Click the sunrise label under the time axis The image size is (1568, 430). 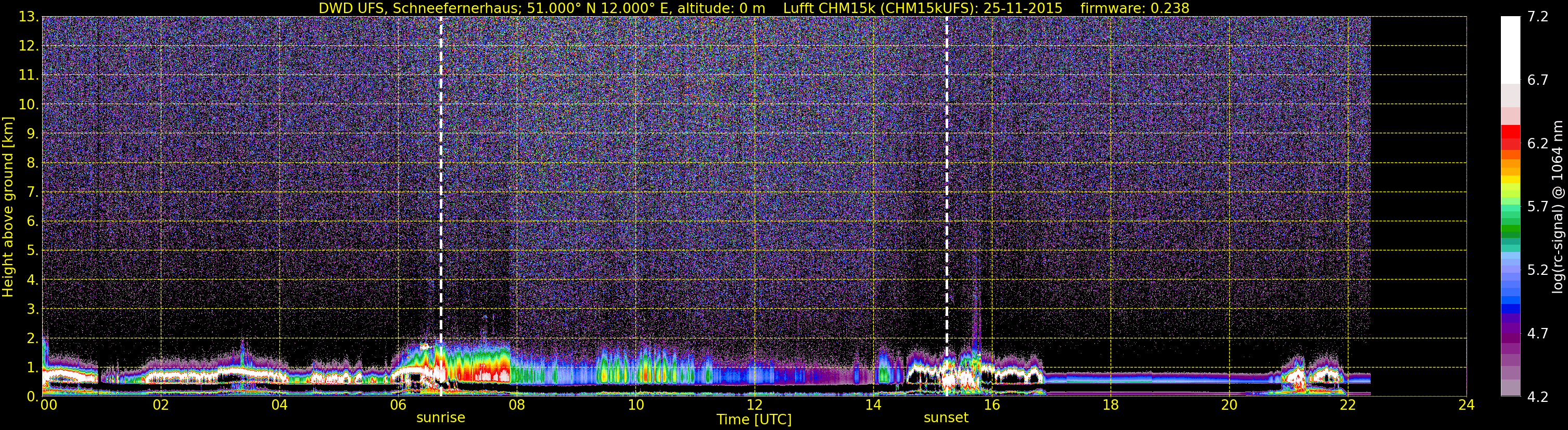pyautogui.click(x=440, y=418)
